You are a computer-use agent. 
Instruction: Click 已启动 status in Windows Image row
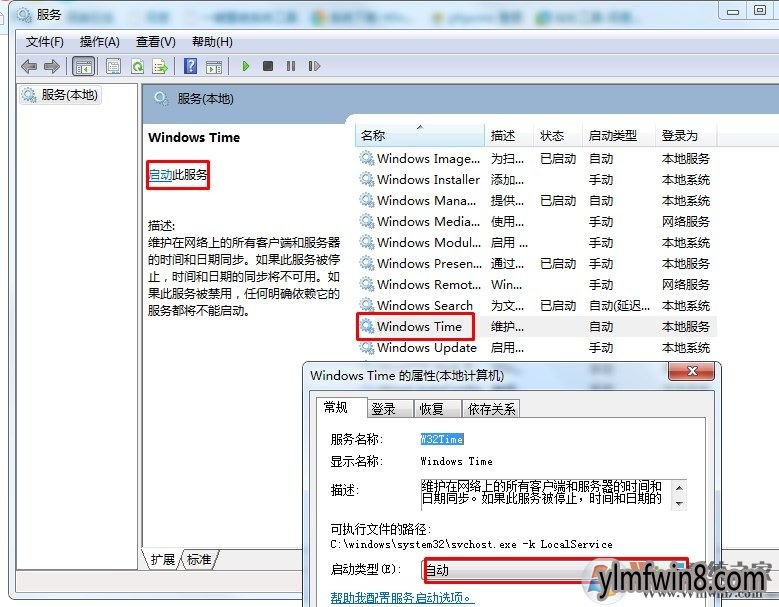click(x=558, y=159)
